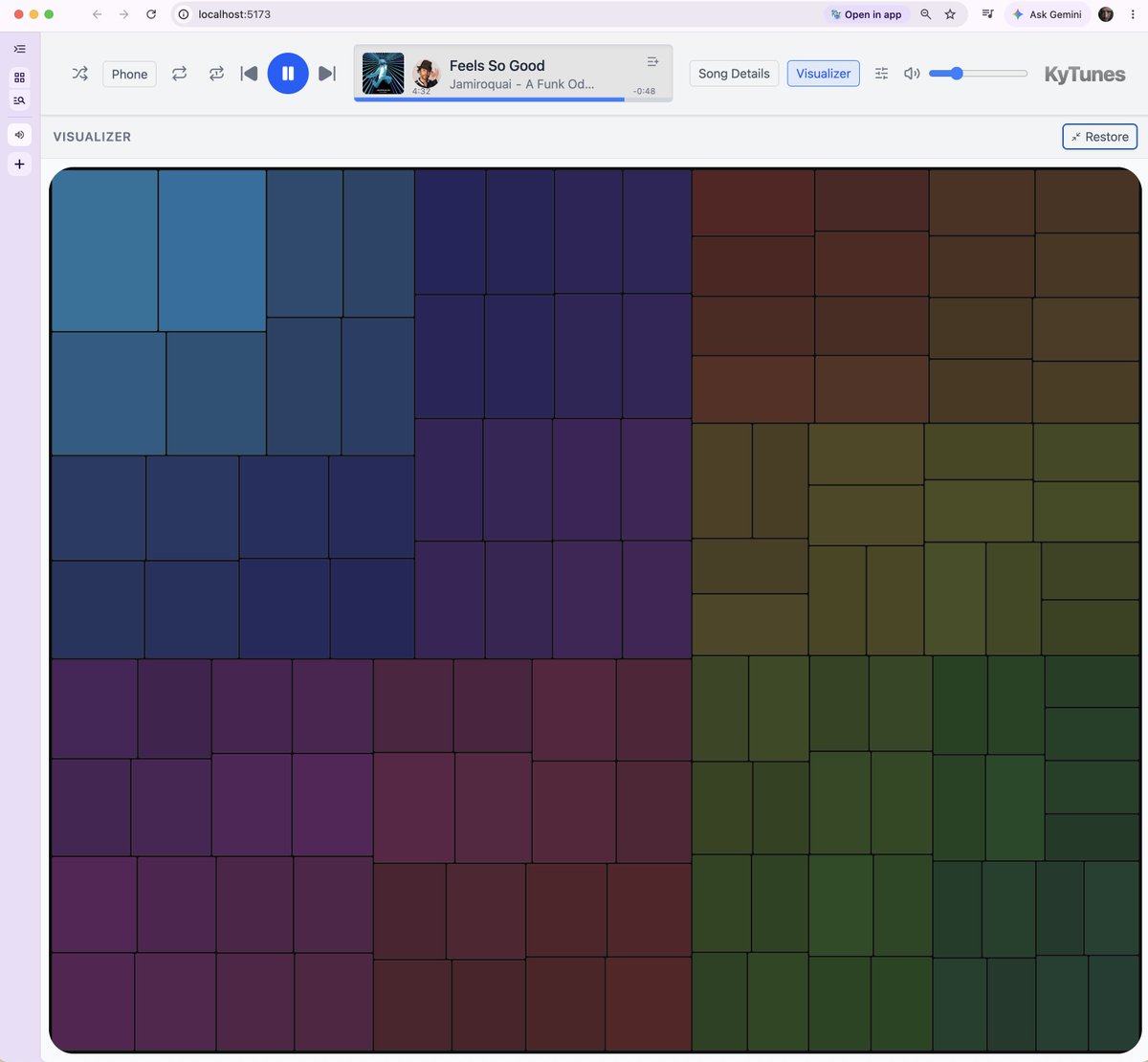This screenshot has height=1062, width=1148.
Task: Click the Jamiroquai - A Funk Od... subtitle
Action: (x=522, y=84)
